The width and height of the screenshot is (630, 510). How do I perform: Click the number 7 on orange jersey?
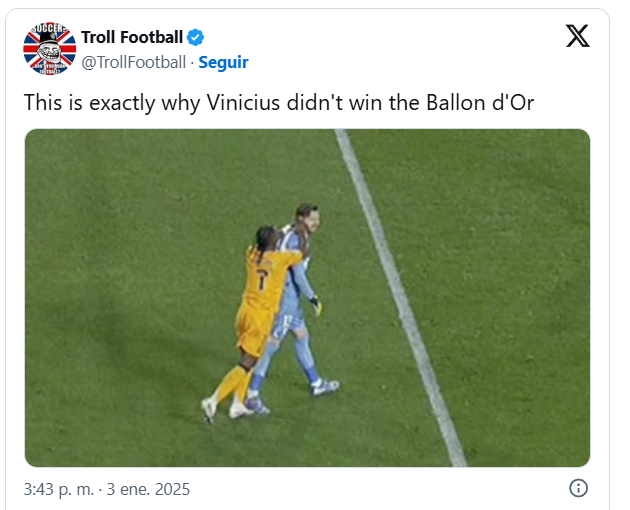tap(261, 281)
